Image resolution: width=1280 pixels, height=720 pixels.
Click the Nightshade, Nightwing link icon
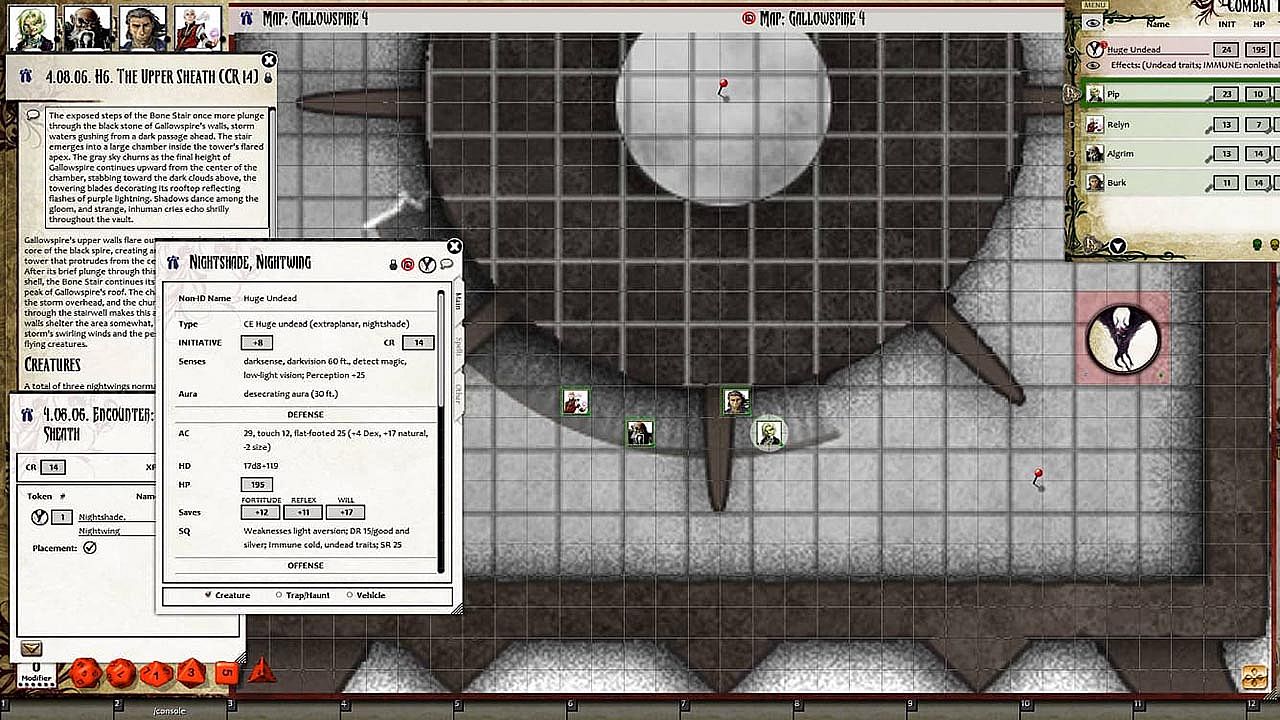pyautogui.click(x=173, y=263)
